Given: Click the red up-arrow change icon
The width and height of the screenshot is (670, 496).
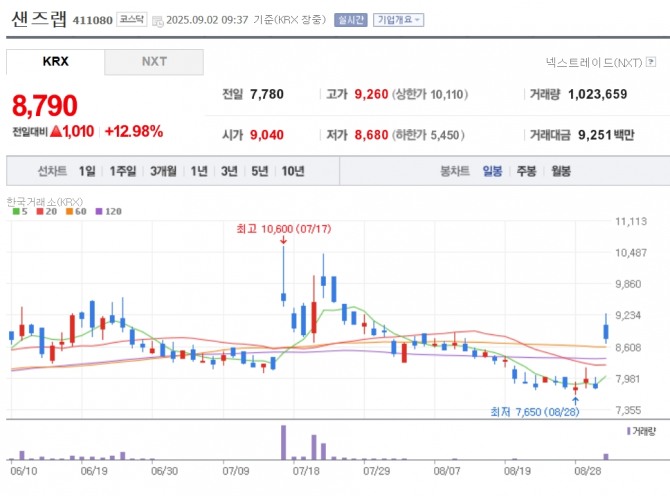Looking at the screenshot, I should tap(56, 132).
